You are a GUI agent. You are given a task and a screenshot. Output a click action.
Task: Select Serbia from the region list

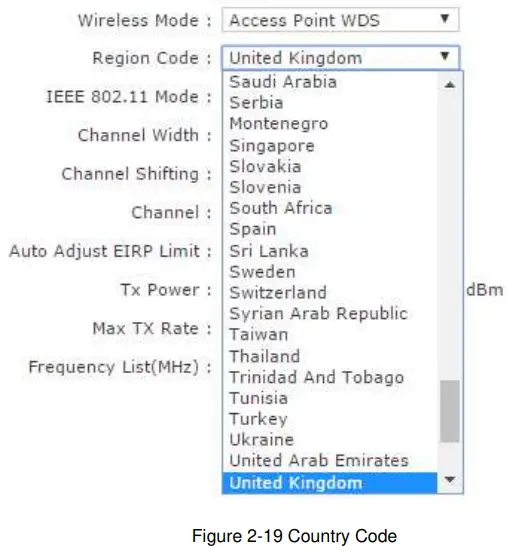point(330,103)
